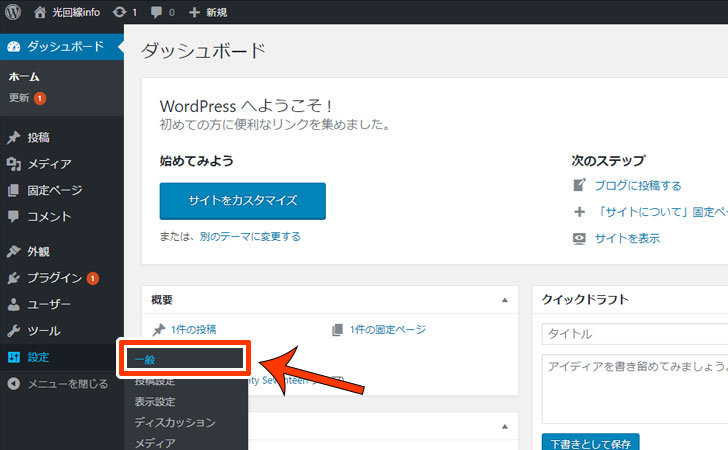Click the メディア icon in sidebar

[14, 164]
